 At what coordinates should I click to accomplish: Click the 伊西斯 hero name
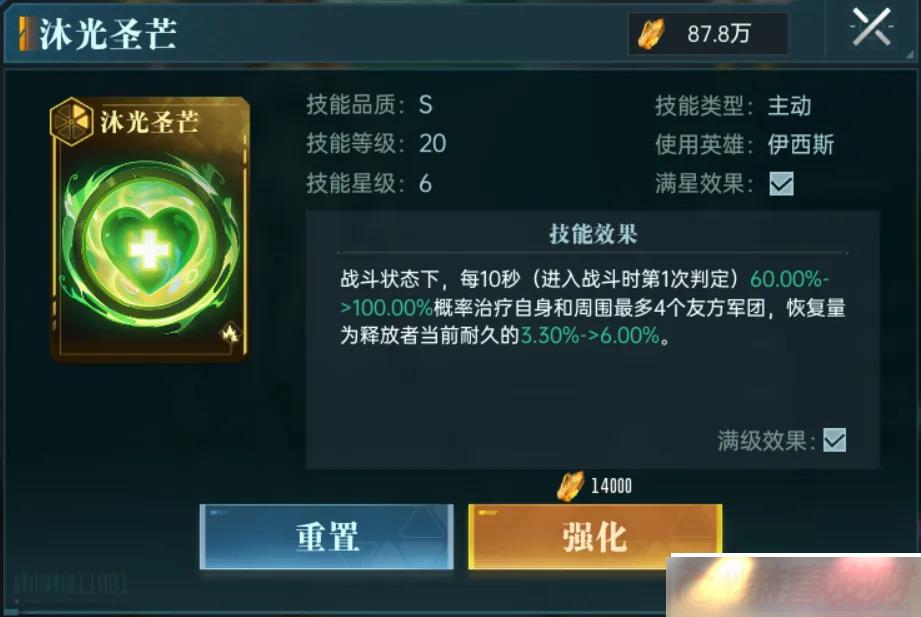point(801,145)
